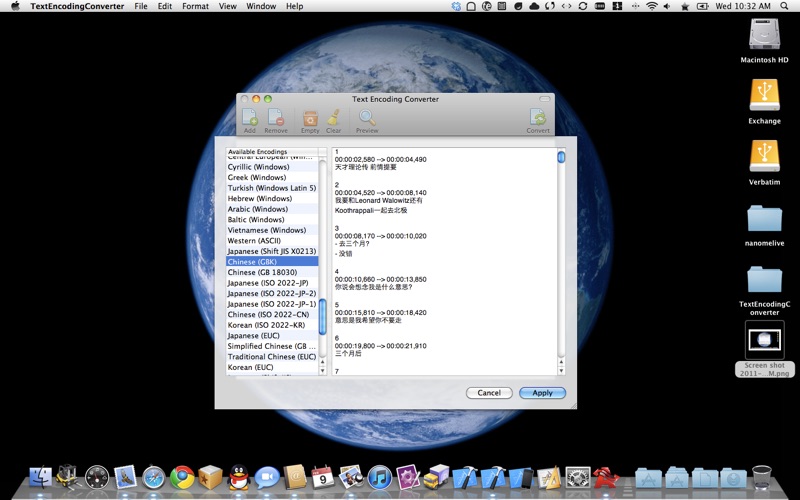
Task: Click encodings list scrollbar thumb
Action: point(322,317)
